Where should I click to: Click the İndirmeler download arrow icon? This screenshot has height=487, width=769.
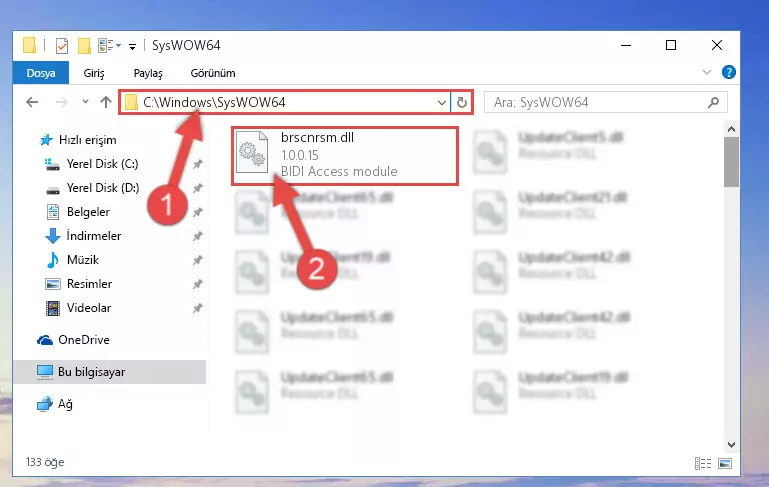click(52, 236)
